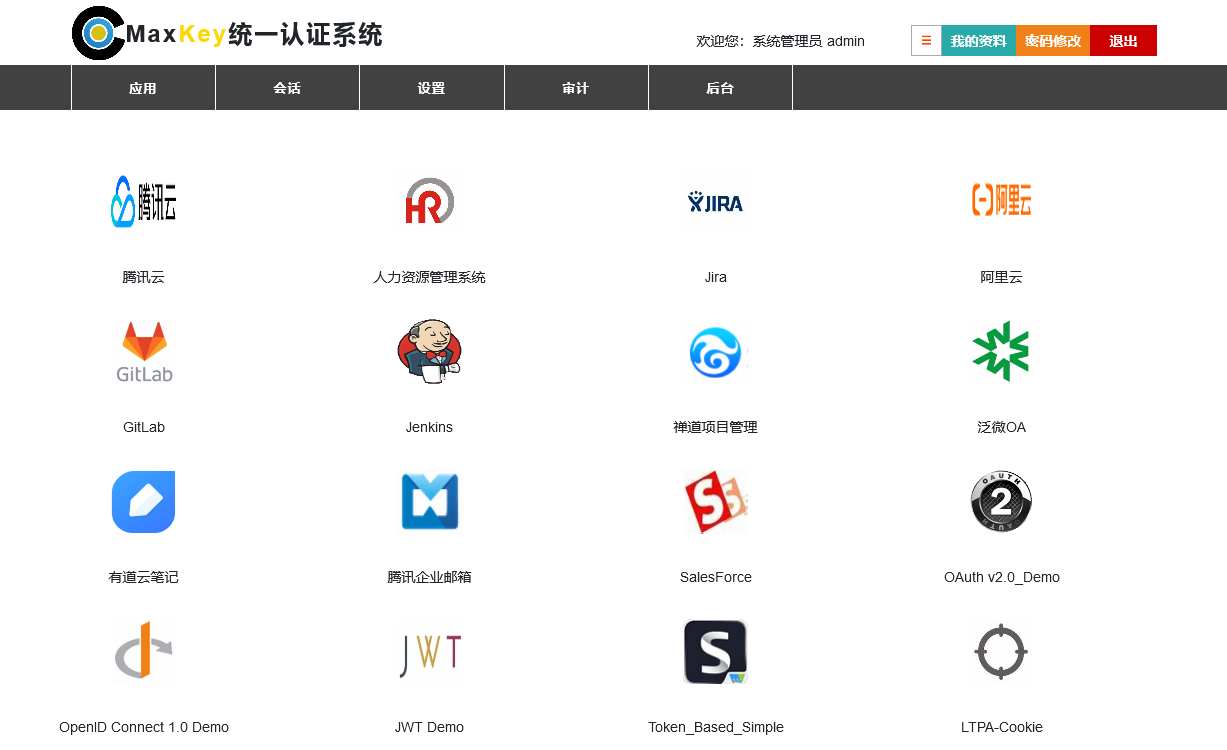Open the 腾讯企业邮箱 mail icon
Viewport: 1227px width, 750px height.
[429, 502]
